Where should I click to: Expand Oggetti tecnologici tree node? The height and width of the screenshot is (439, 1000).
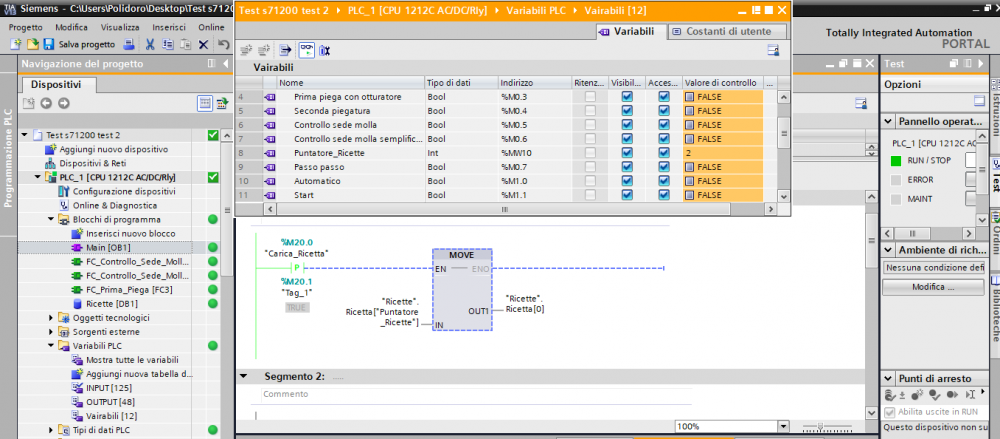pos(51,318)
